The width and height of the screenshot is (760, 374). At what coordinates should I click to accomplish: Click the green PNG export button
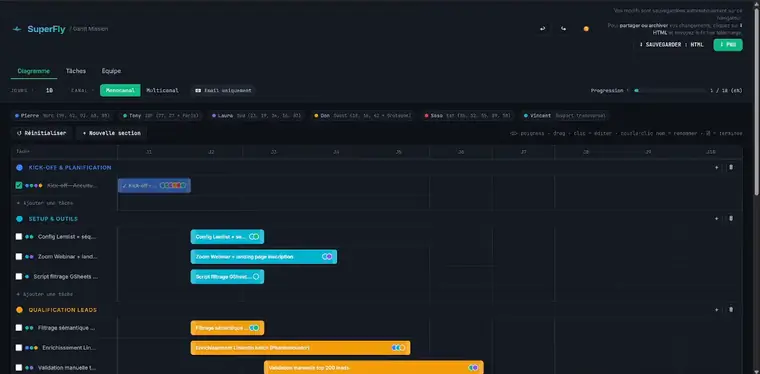coord(728,45)
